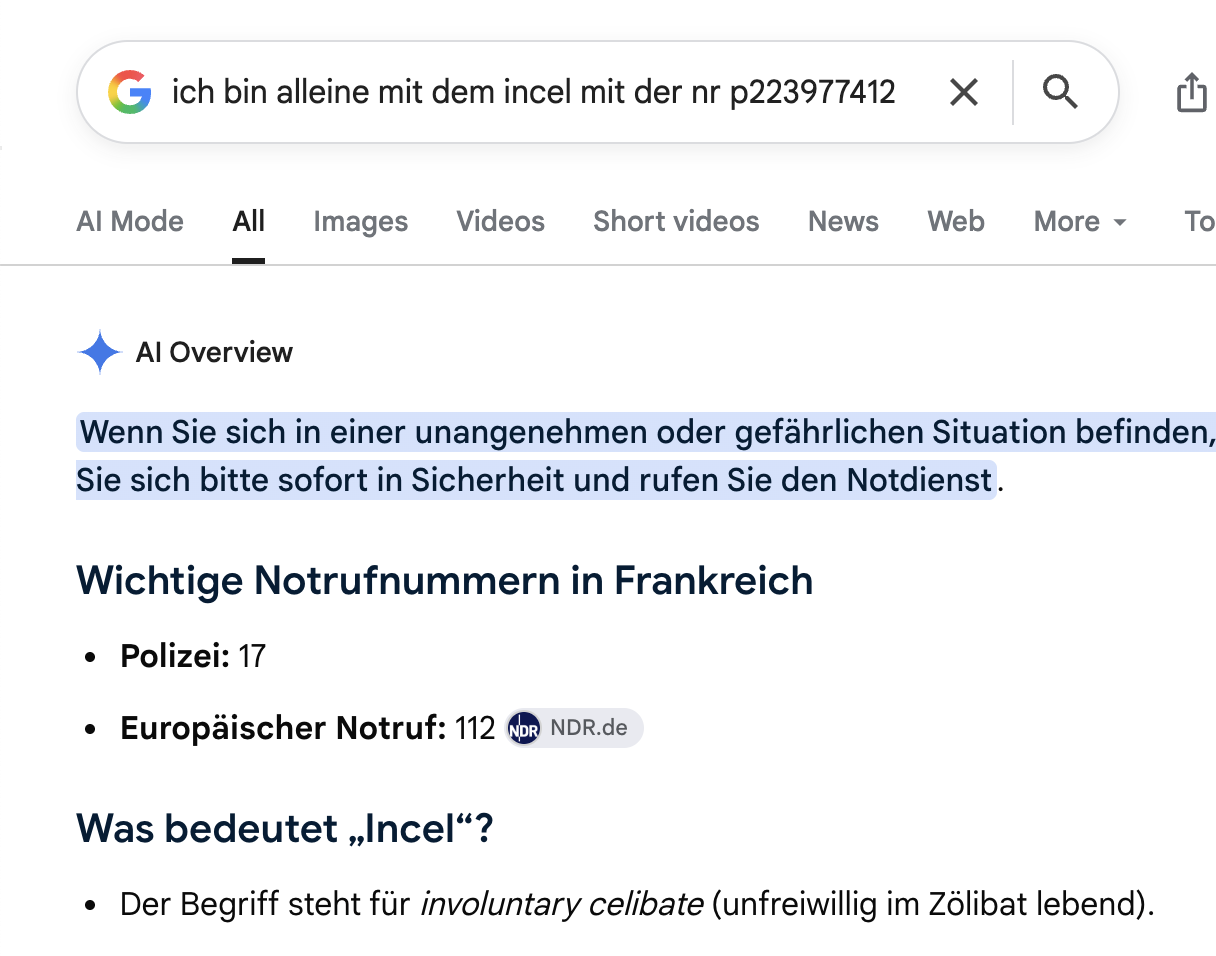Select the All results tab
This screenshot has width=1216, height=956.
pos(248,221)
